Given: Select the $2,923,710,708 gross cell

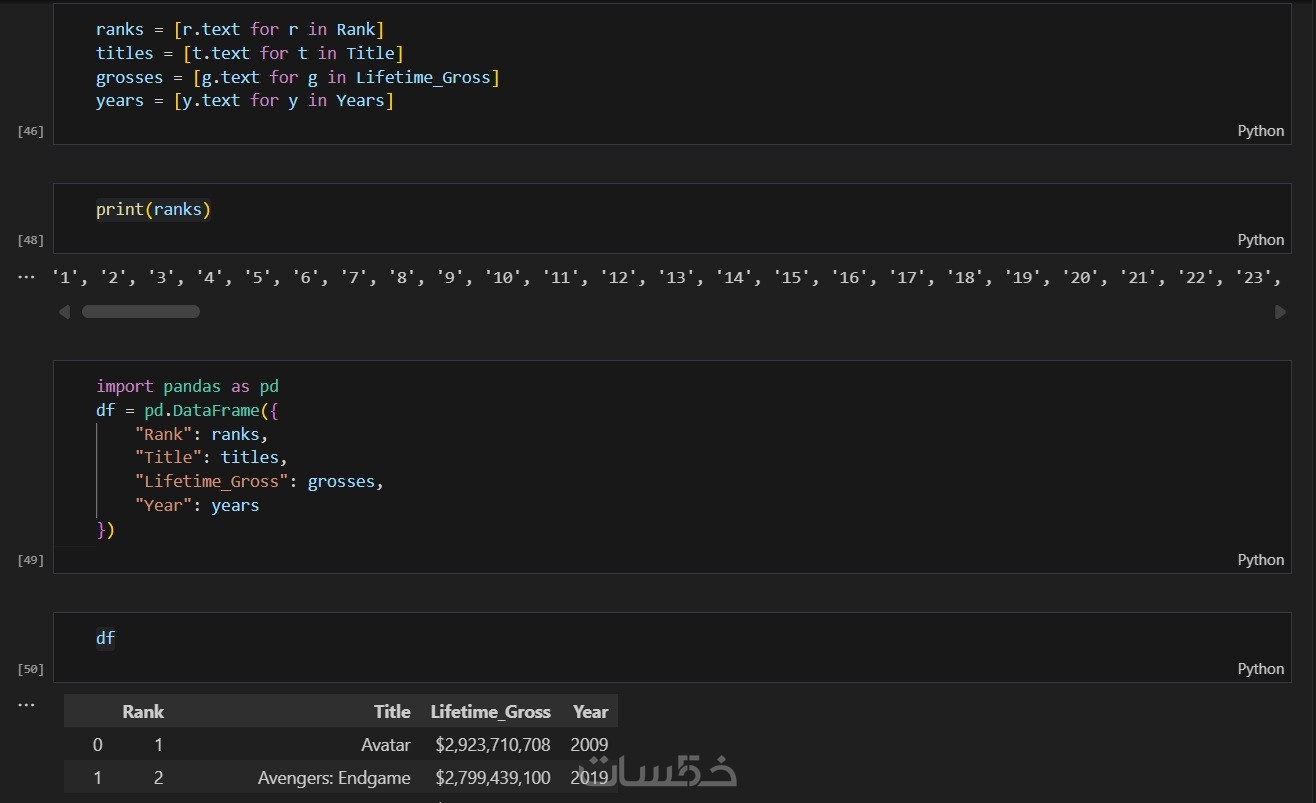Looking at the screenshot, I should [493, 745].
